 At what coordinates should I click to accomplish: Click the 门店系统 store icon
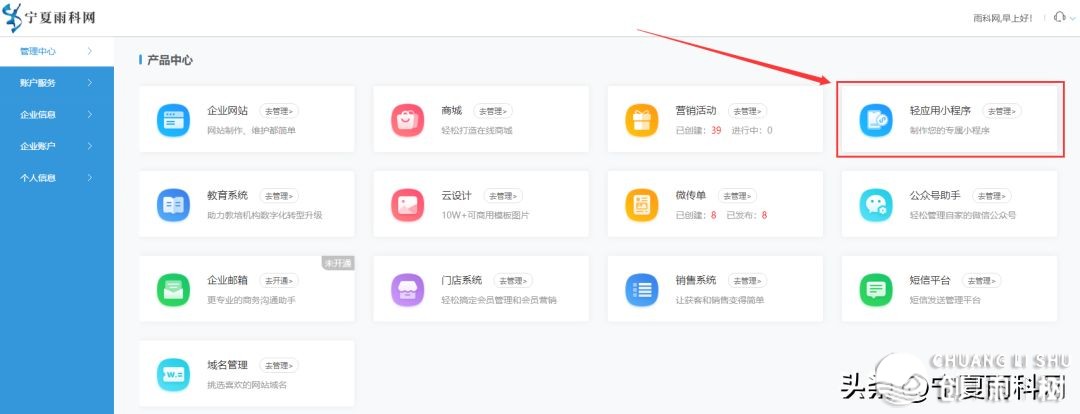(x=407, y=290)
